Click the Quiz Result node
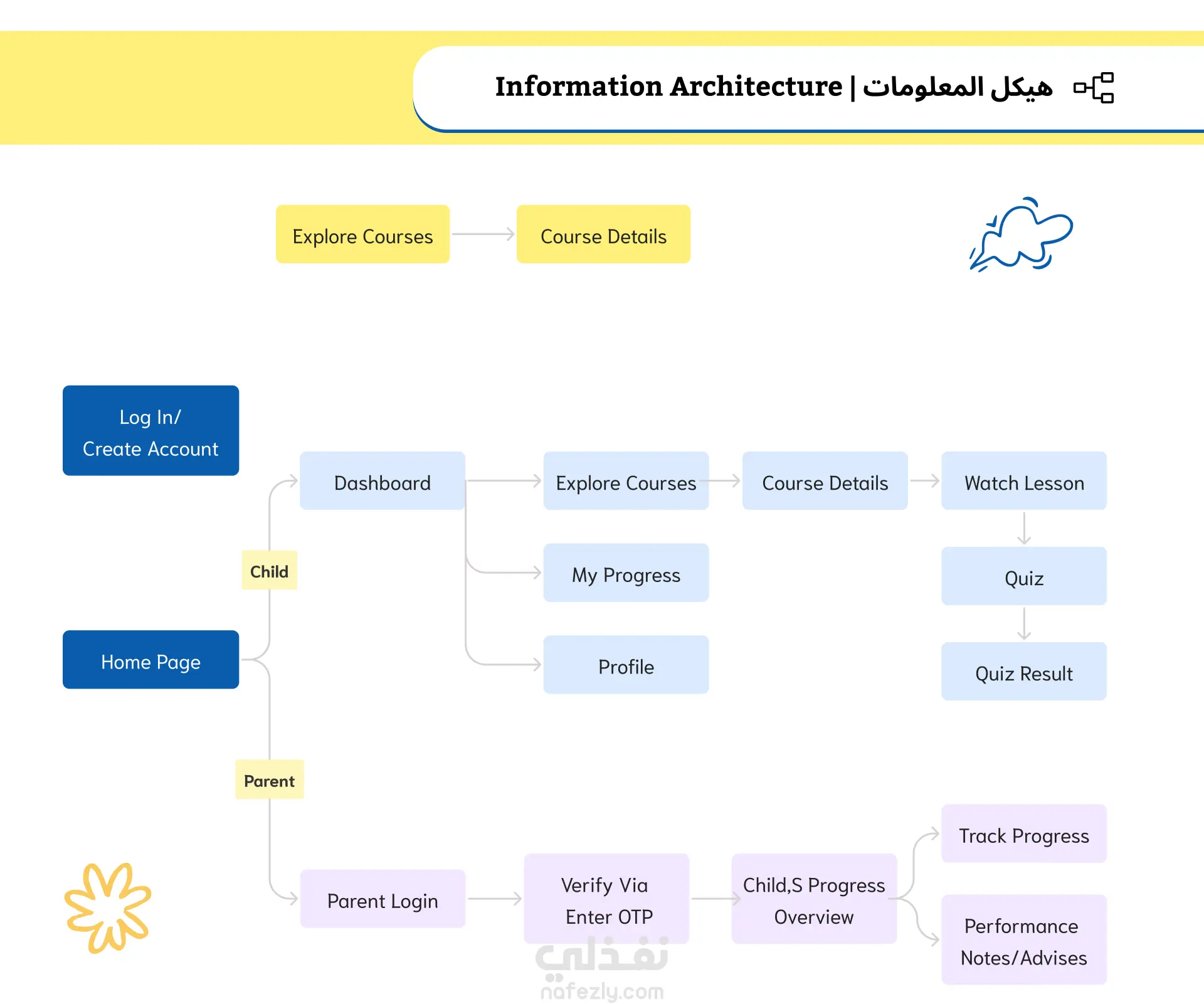 click(1024, 672)
